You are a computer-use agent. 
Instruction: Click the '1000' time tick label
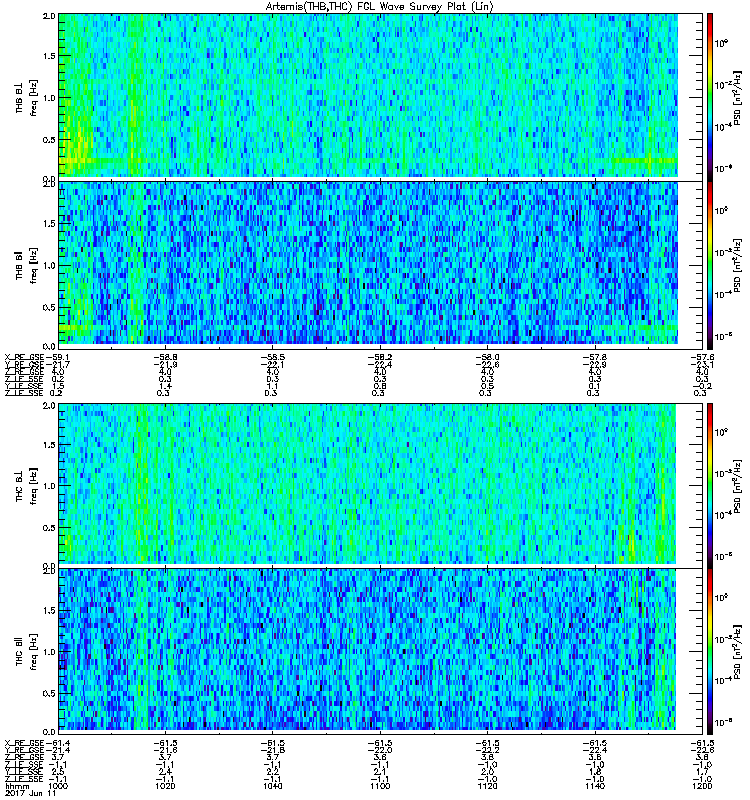click(x=58, y=786)
